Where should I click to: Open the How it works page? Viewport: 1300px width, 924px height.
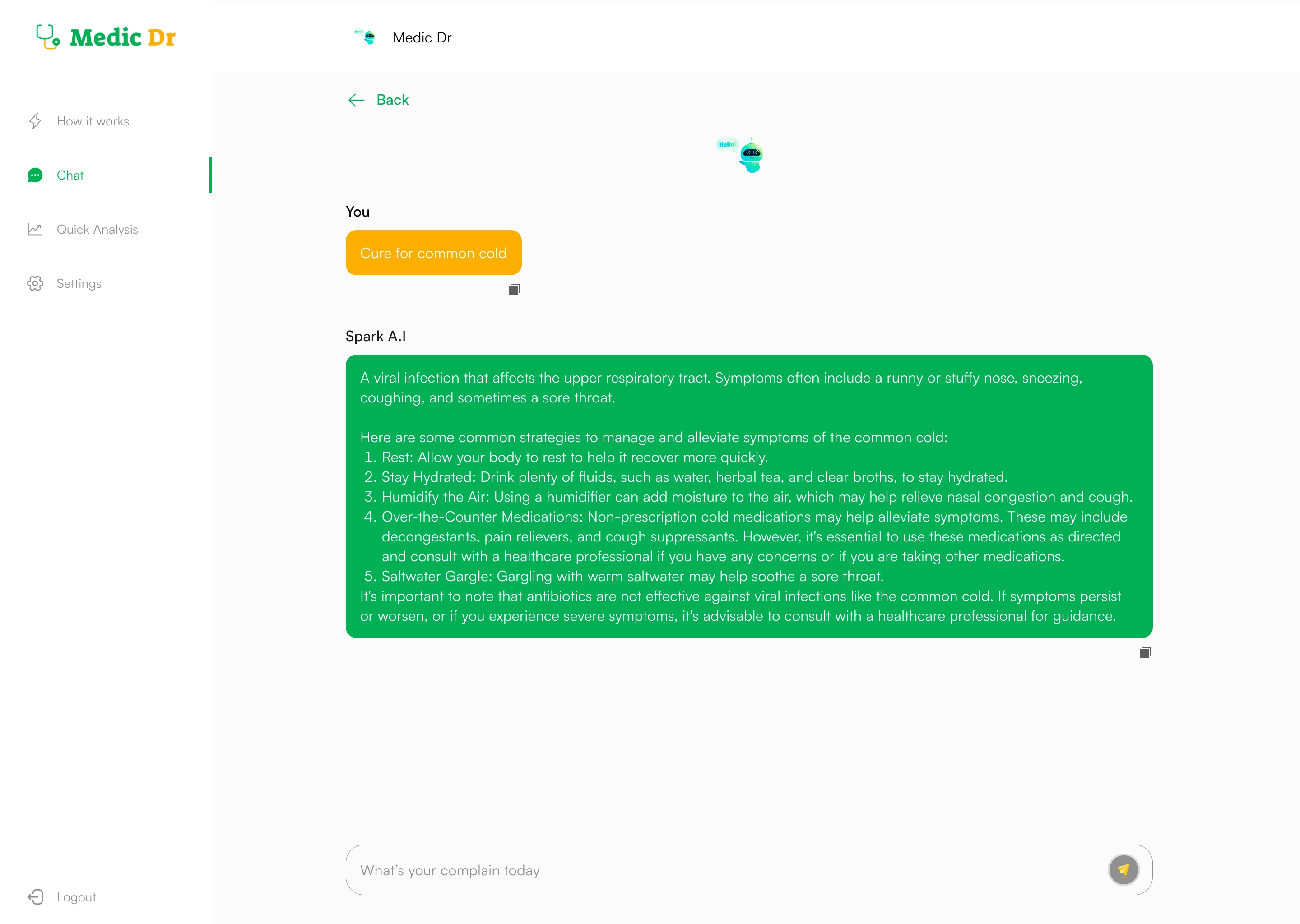[x=93, y=121]
